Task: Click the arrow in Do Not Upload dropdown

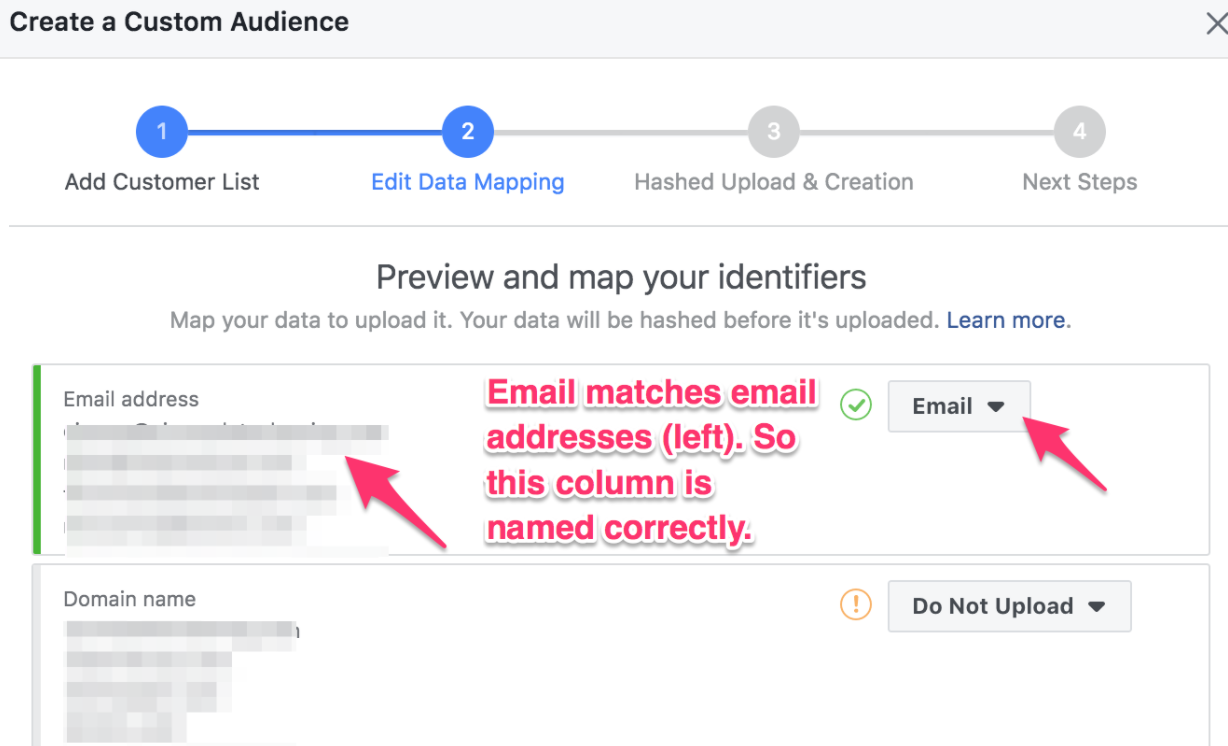Action: pos(1096,607)
